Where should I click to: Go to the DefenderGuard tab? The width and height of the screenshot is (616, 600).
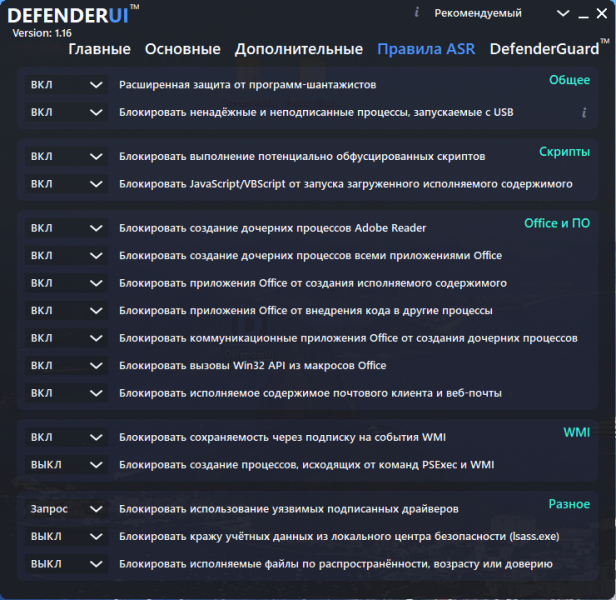pos(544,49)
